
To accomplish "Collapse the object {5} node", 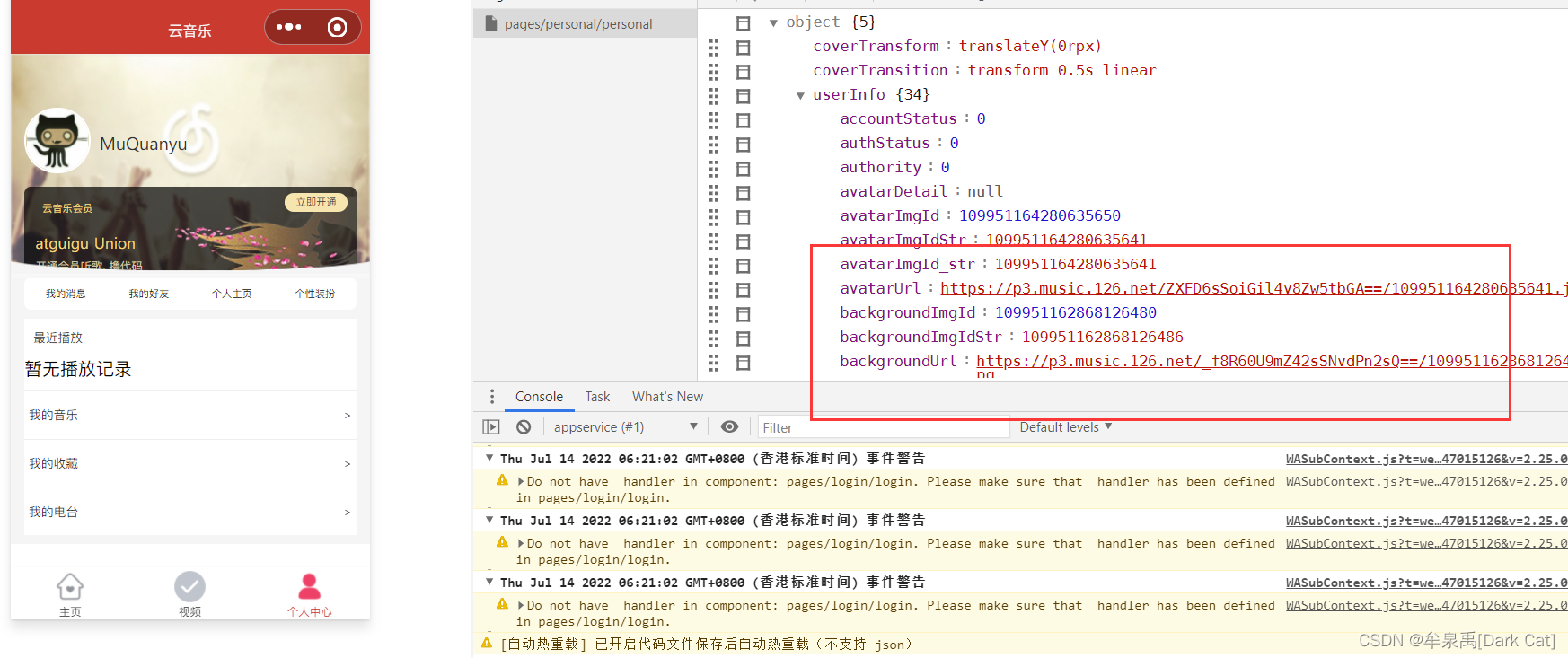I will pyautogui.click(x=773, y=23).
